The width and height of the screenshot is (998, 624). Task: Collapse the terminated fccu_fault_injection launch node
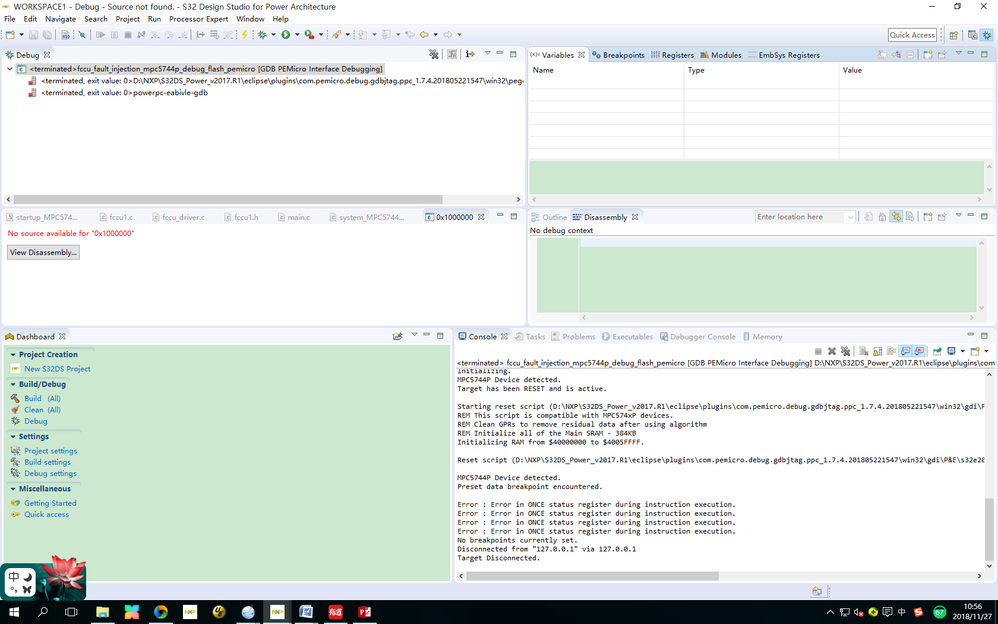(10, 69)
